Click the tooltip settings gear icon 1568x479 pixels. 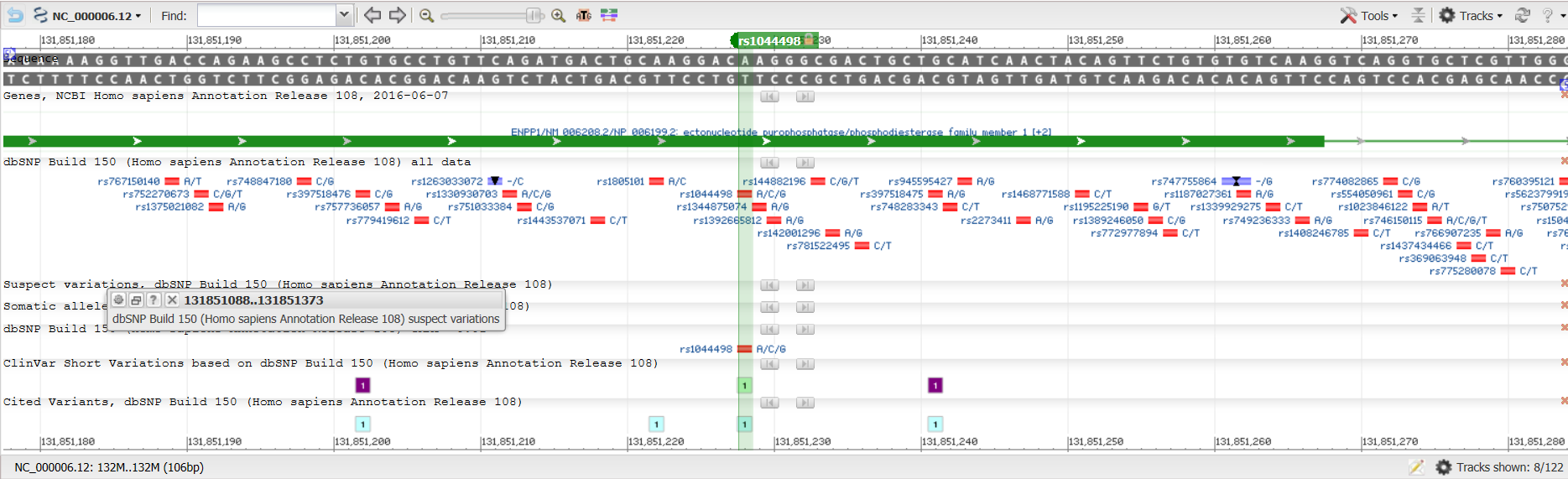[x=118, y=299]
